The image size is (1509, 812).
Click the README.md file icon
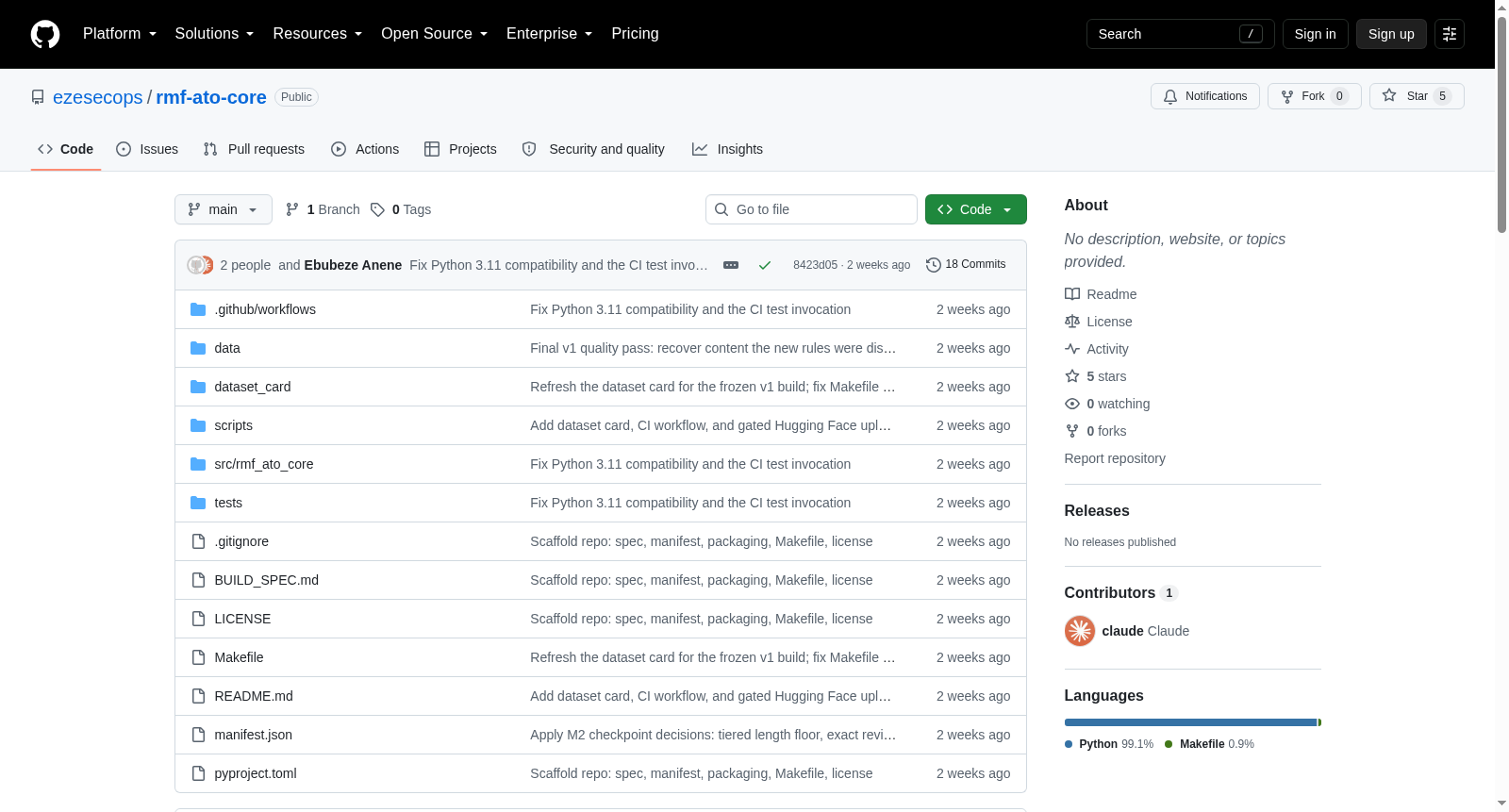point(198,696)
